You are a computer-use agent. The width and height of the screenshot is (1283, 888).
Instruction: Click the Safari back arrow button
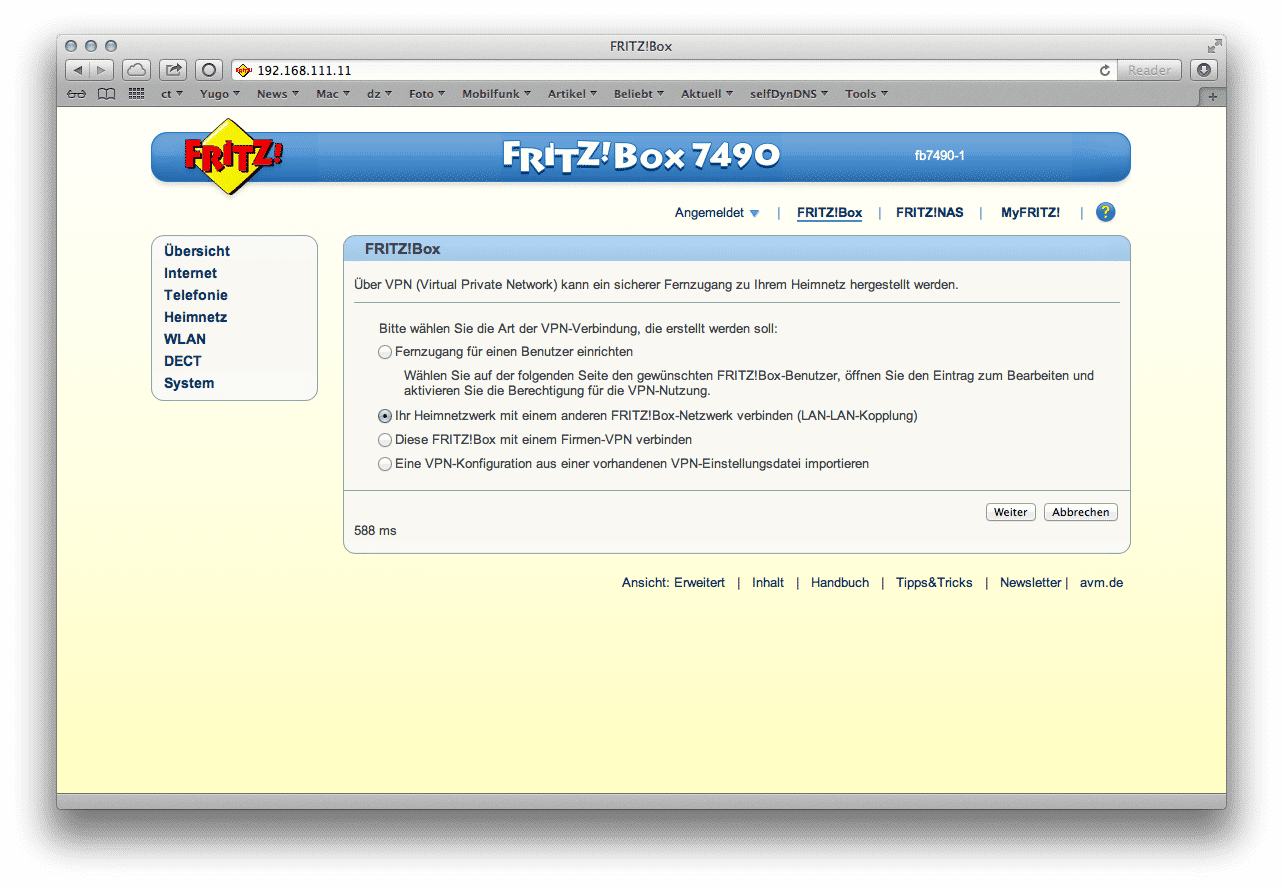pos(78,70)
